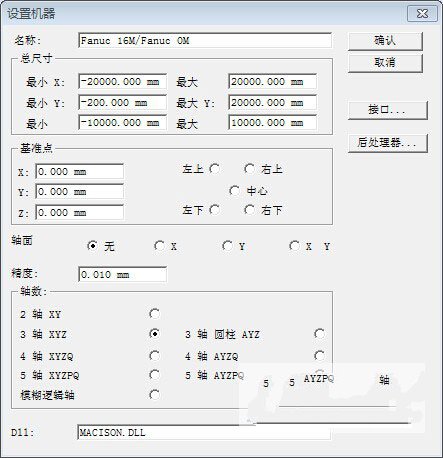
Task: Select the 右上 reference point radio
Action: point(249,169)
